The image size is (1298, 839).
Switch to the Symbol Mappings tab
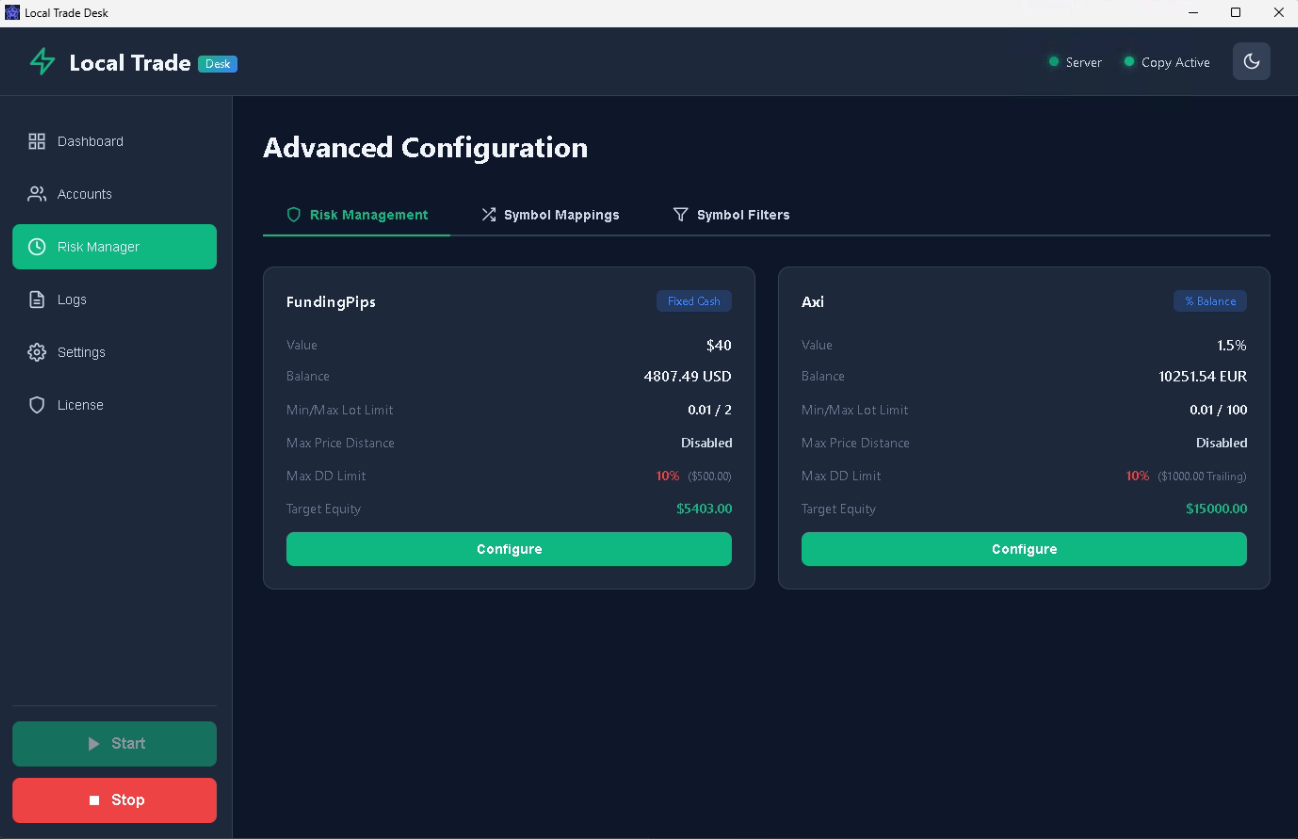point(550,214)
